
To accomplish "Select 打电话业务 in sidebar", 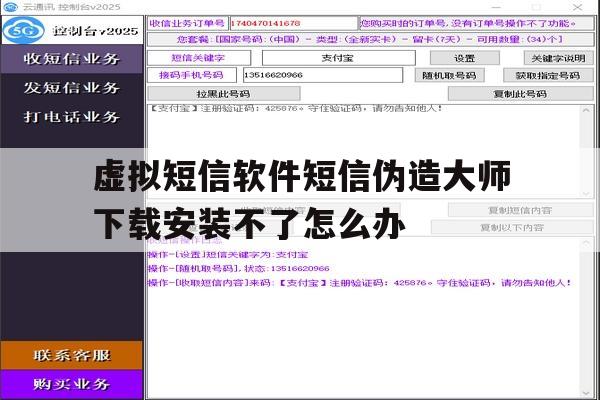I will coord(72,117).
